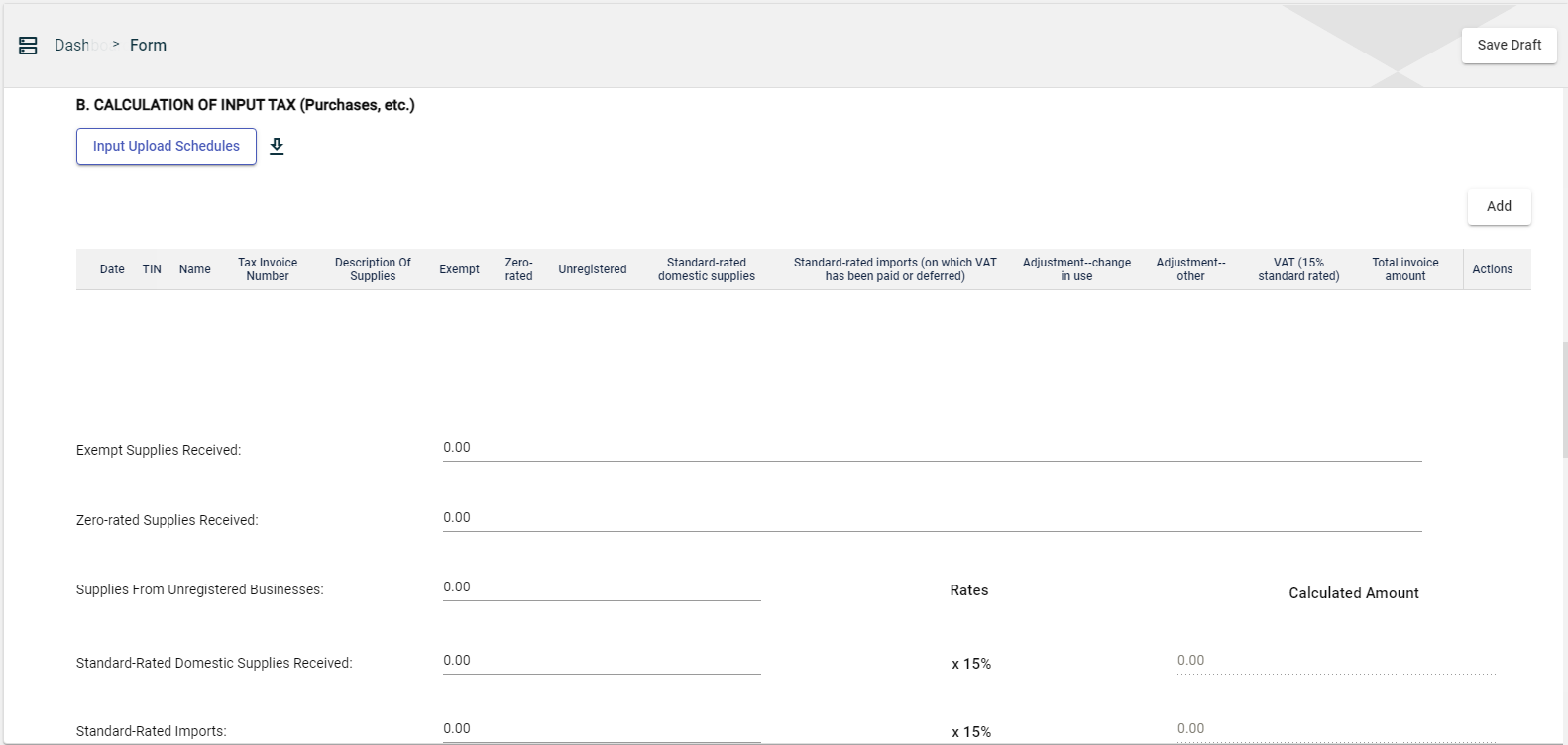This screenshot has width=1568, height=745.
Task: Click the Date column header
Action: [x=112, y=269]
